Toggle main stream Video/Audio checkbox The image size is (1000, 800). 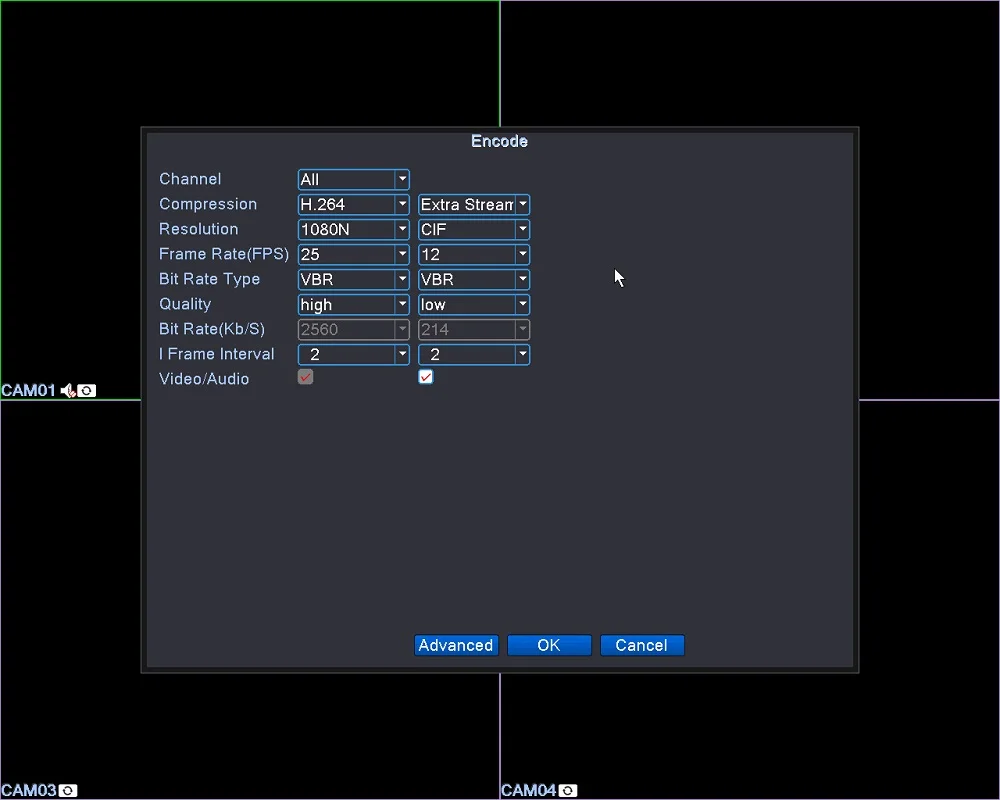pos(305,377)
